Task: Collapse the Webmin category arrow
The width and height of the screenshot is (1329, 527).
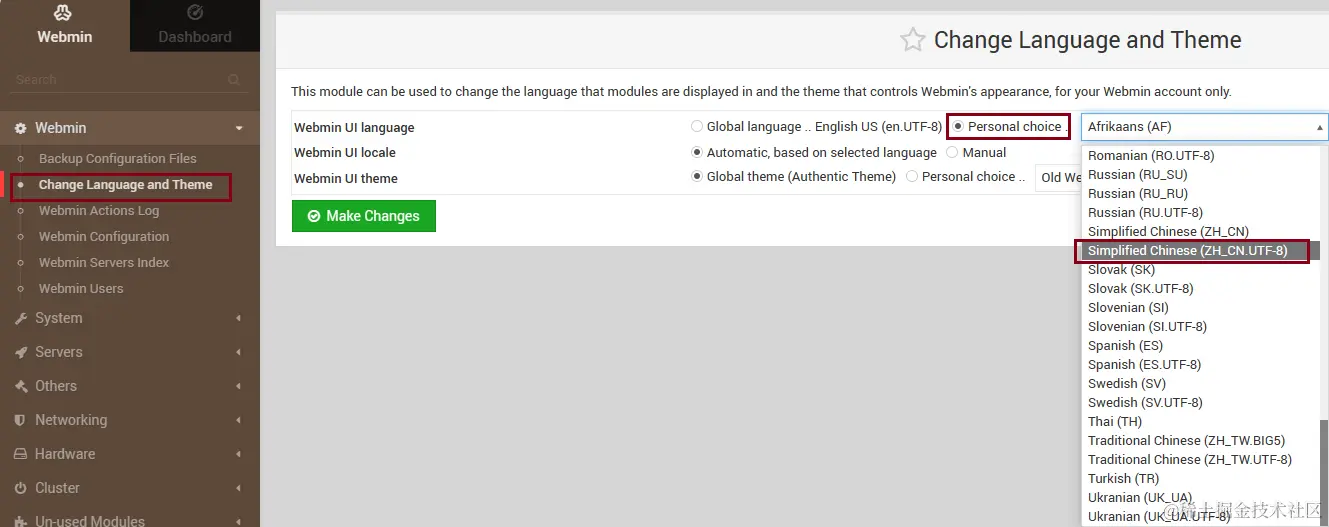Action: tap(239, 128)
